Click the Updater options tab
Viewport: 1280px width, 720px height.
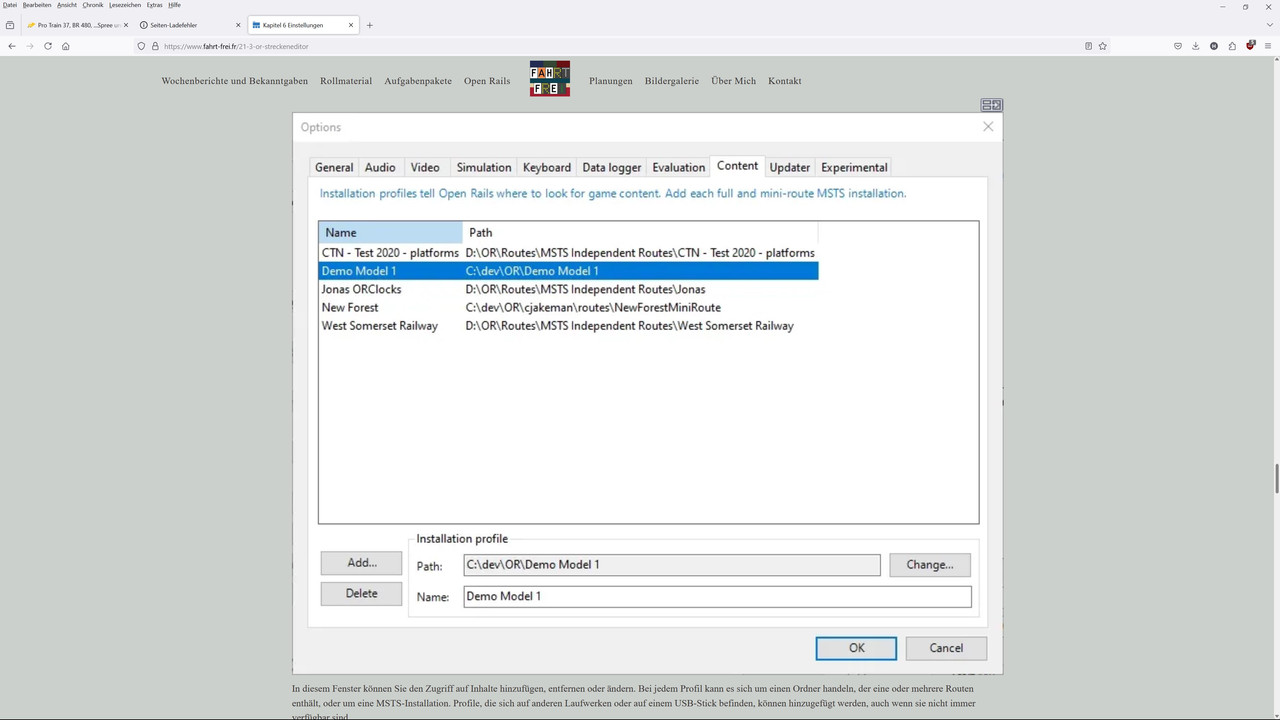tap(790, 168)
